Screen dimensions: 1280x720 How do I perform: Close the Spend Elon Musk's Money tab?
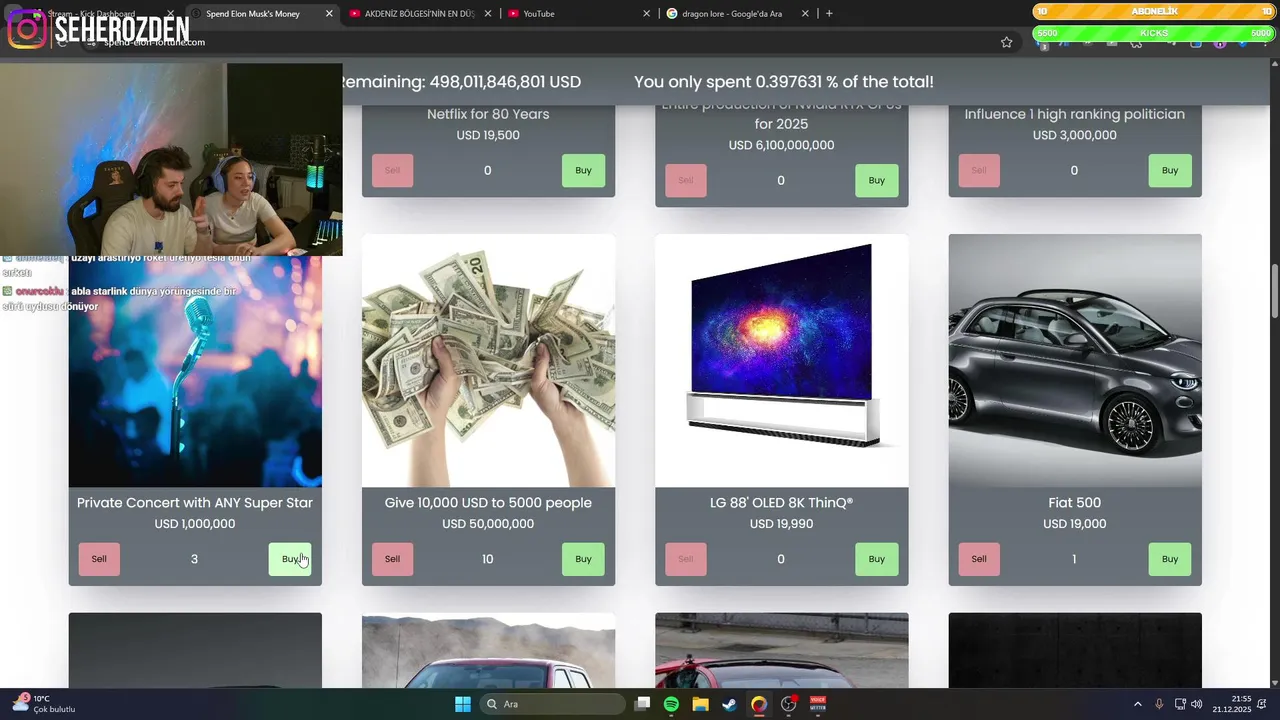pos(329,14)
